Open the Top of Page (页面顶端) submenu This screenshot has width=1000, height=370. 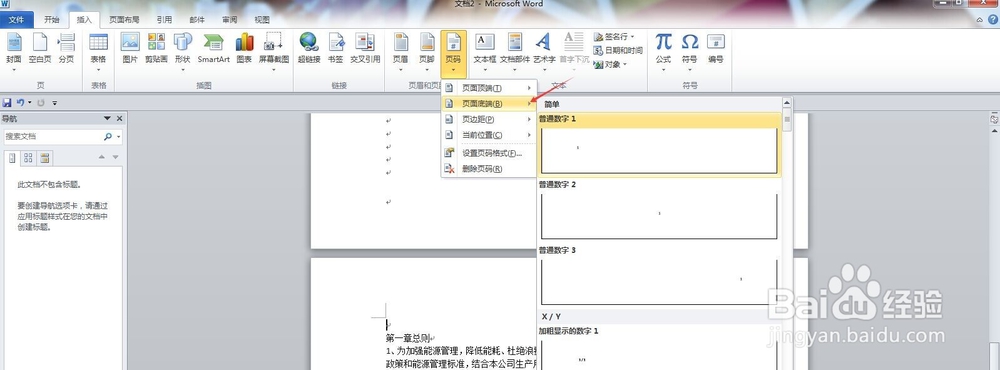(x=489, y=88)
